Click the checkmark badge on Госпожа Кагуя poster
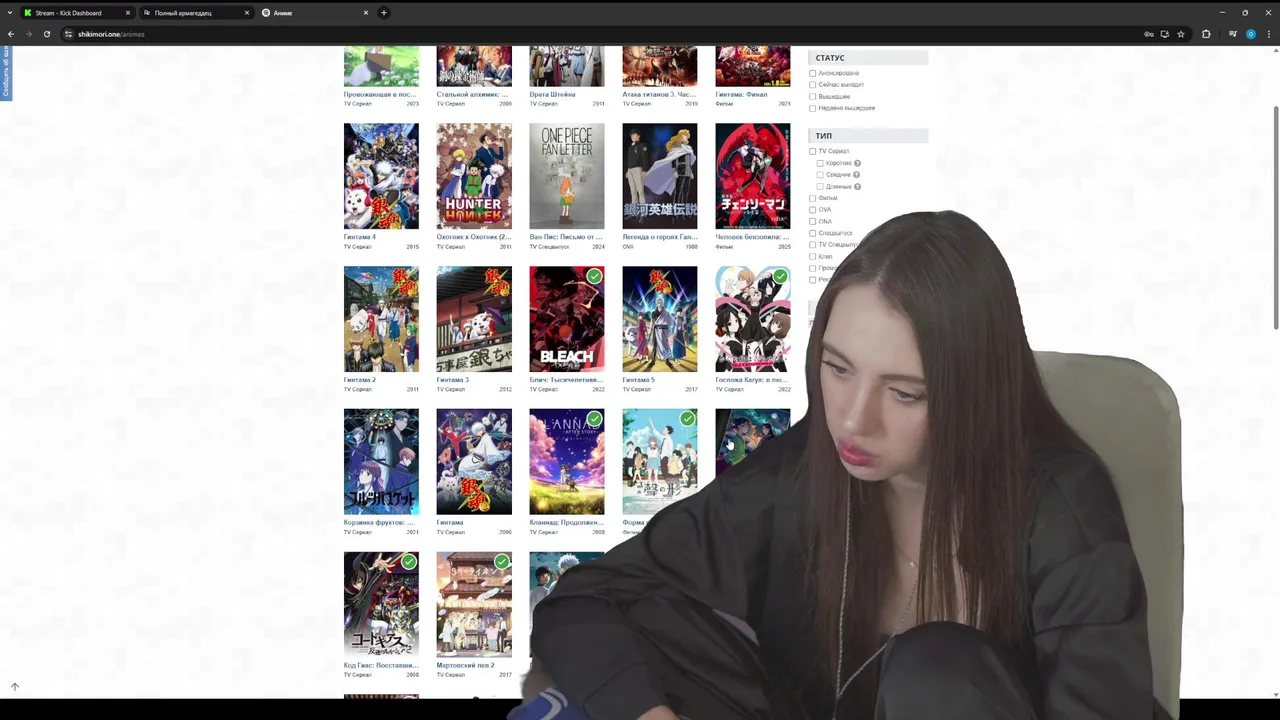The width and height of the screenshot is (1280, 720). coord(781,276)
